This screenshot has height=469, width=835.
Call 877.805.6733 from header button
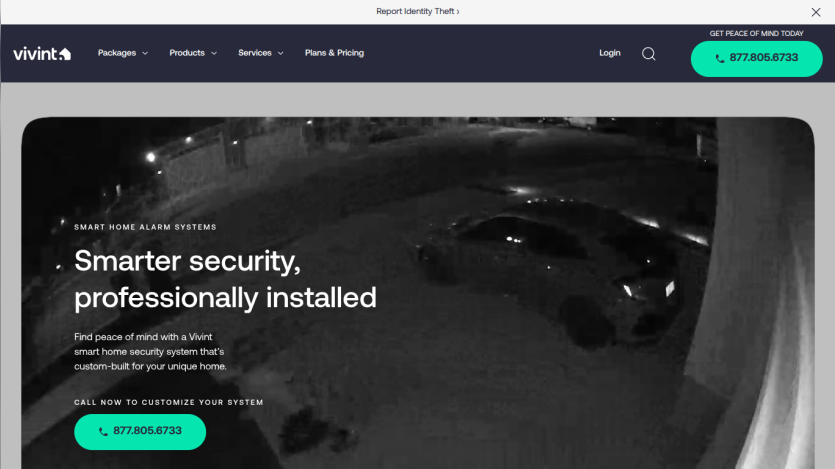(x=756, y=59)
